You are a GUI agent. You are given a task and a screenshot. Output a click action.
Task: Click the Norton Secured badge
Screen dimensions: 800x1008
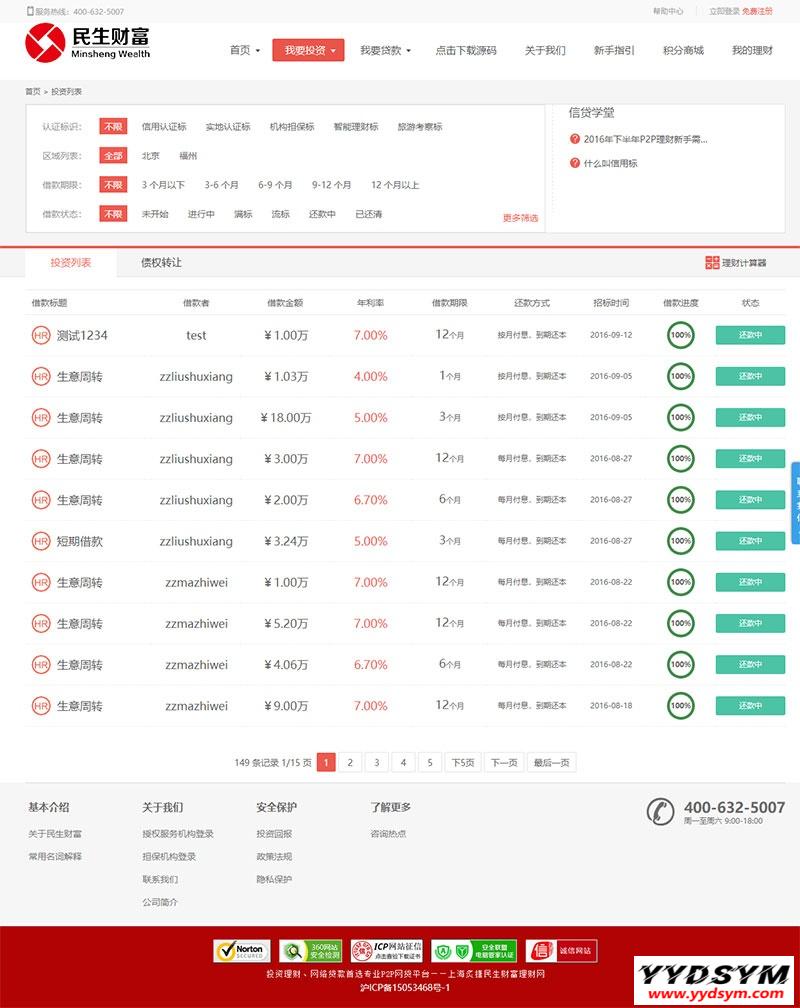coord(241,951)
